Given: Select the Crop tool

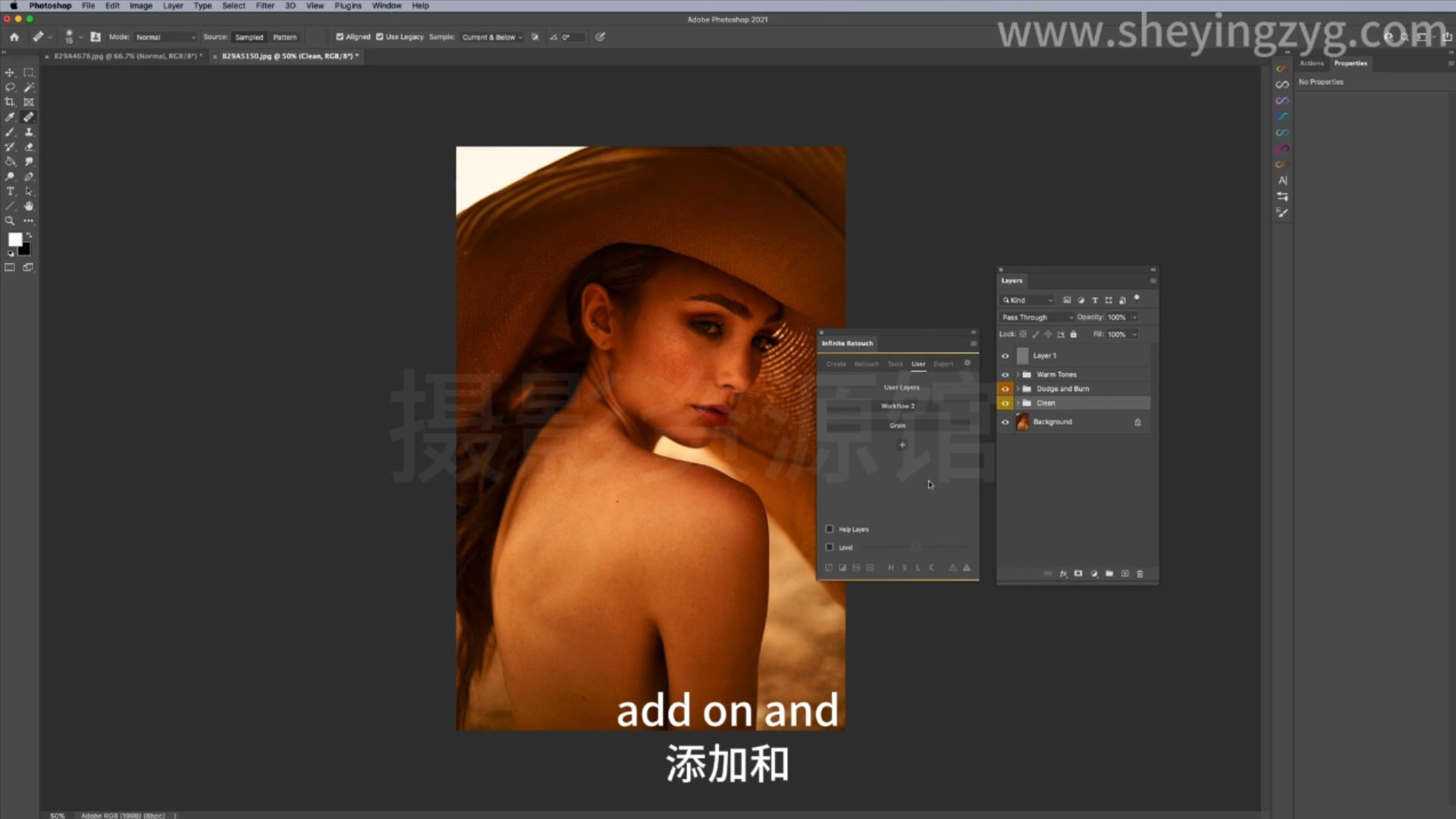Looking at the screenshot, I should [10, 102].
